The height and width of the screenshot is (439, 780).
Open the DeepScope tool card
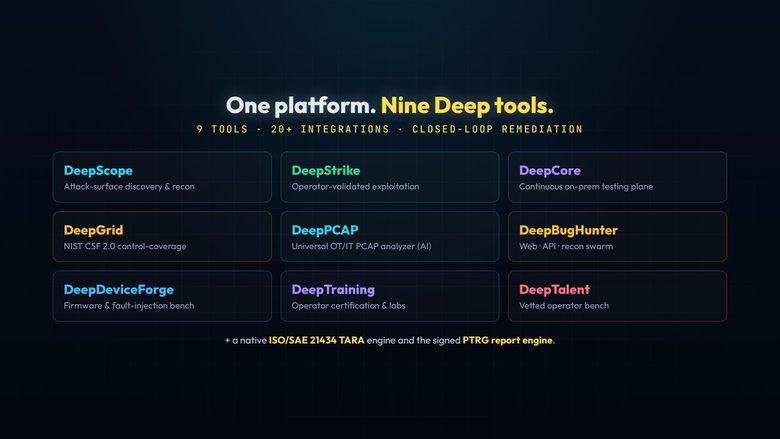click(162, 177)
